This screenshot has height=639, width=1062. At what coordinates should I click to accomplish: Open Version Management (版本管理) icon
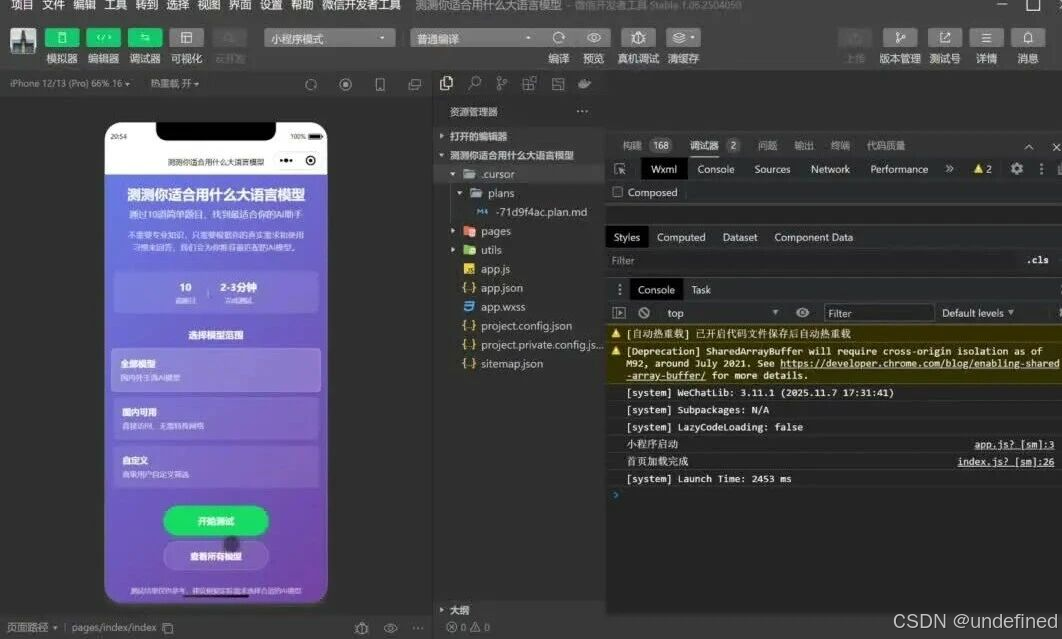tap(899, 38)
